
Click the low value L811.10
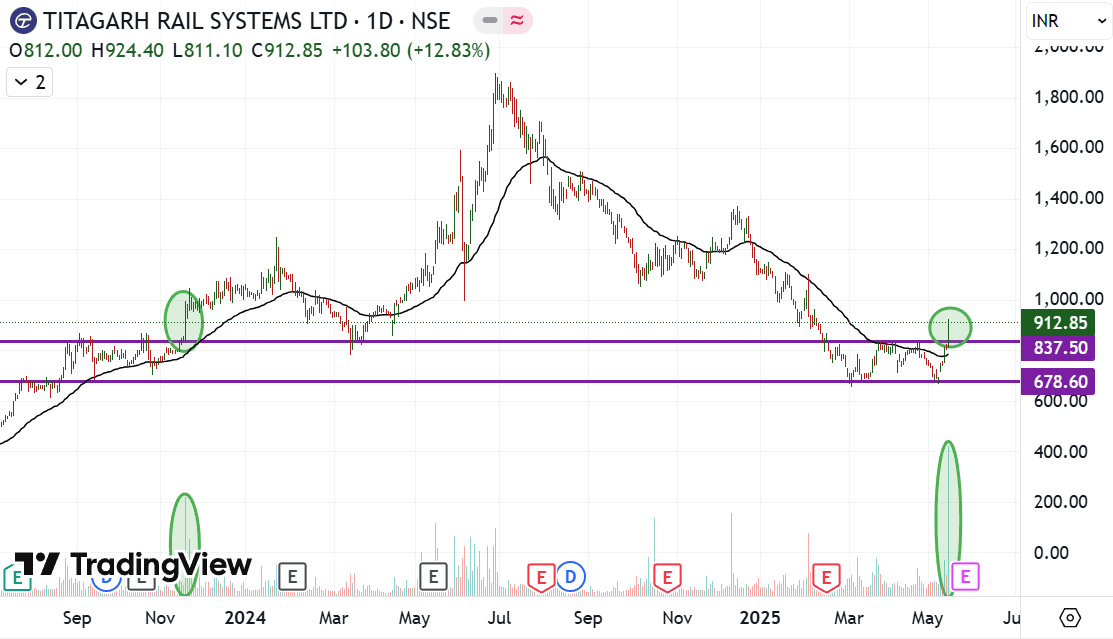(207, 50)
